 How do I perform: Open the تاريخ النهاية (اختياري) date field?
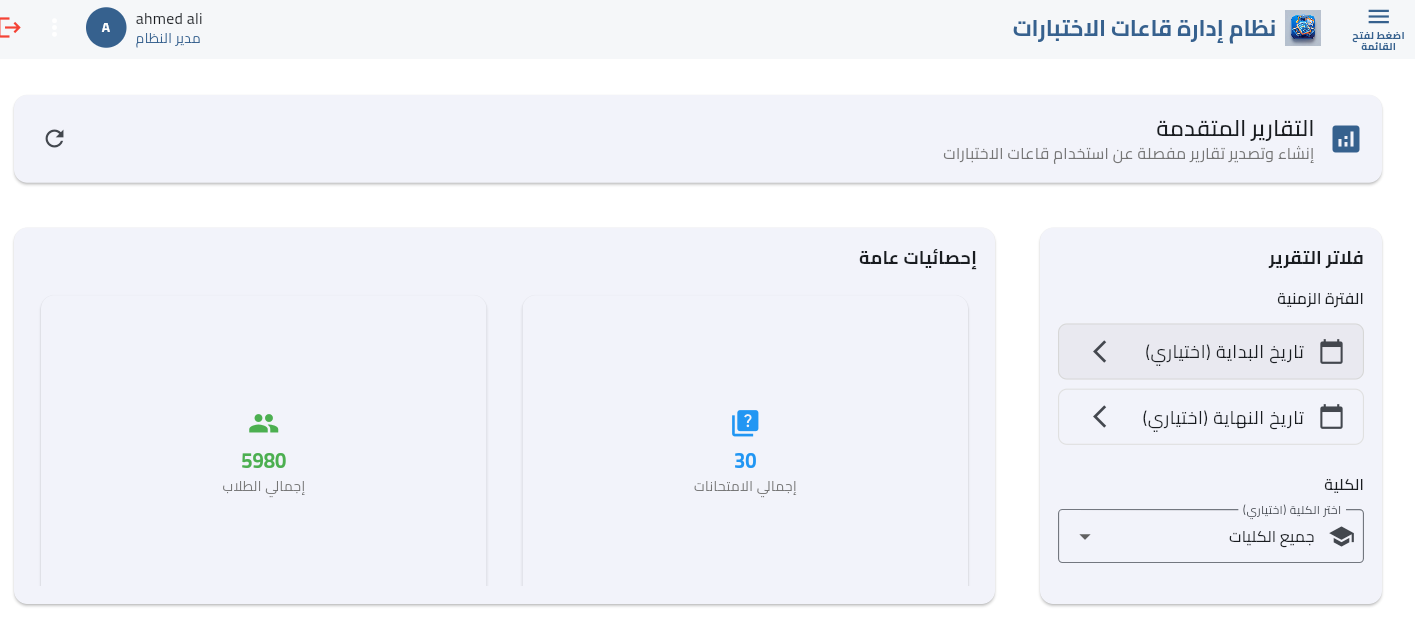click(1211, 416)
